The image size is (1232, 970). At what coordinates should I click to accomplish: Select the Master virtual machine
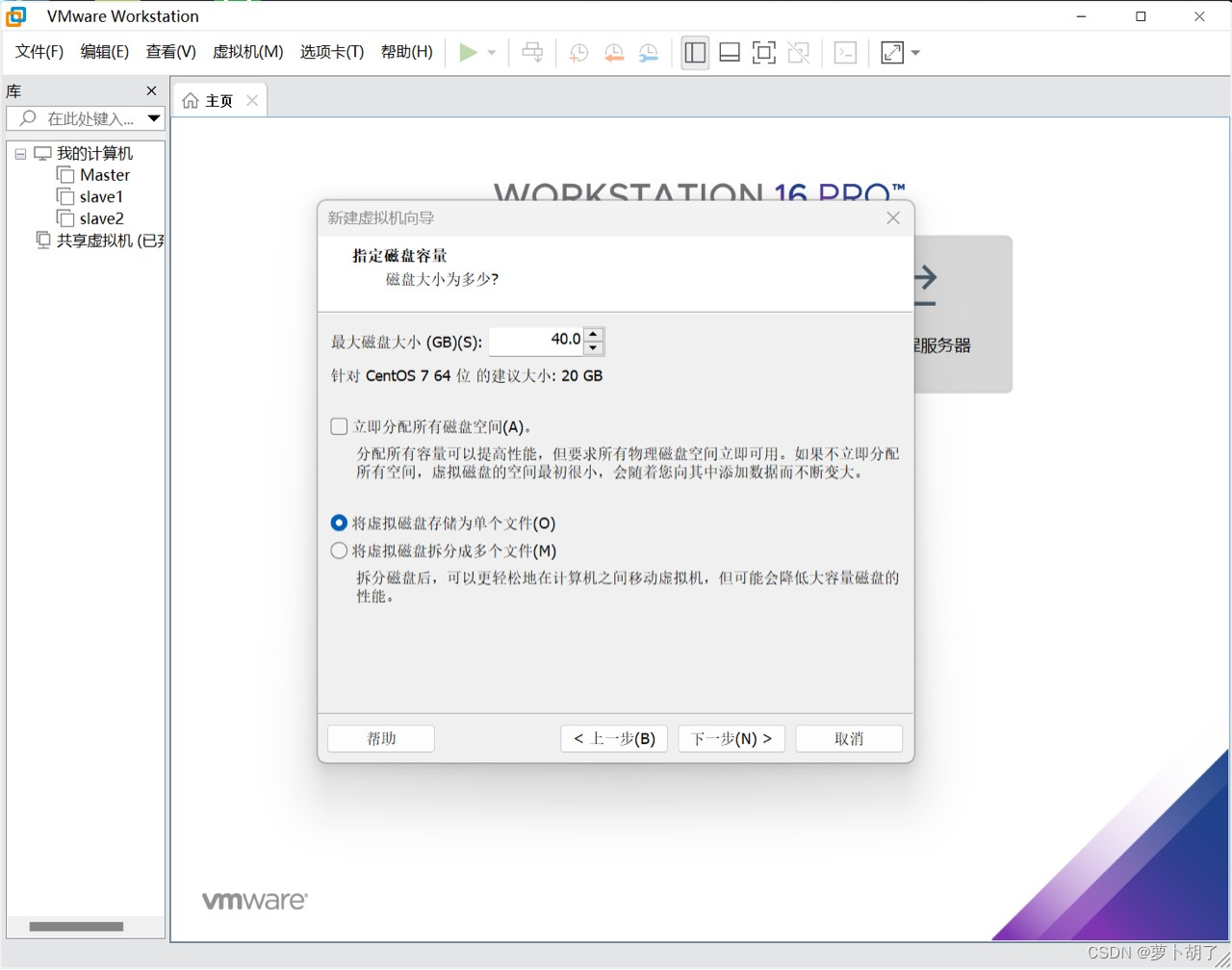(105, 175)
